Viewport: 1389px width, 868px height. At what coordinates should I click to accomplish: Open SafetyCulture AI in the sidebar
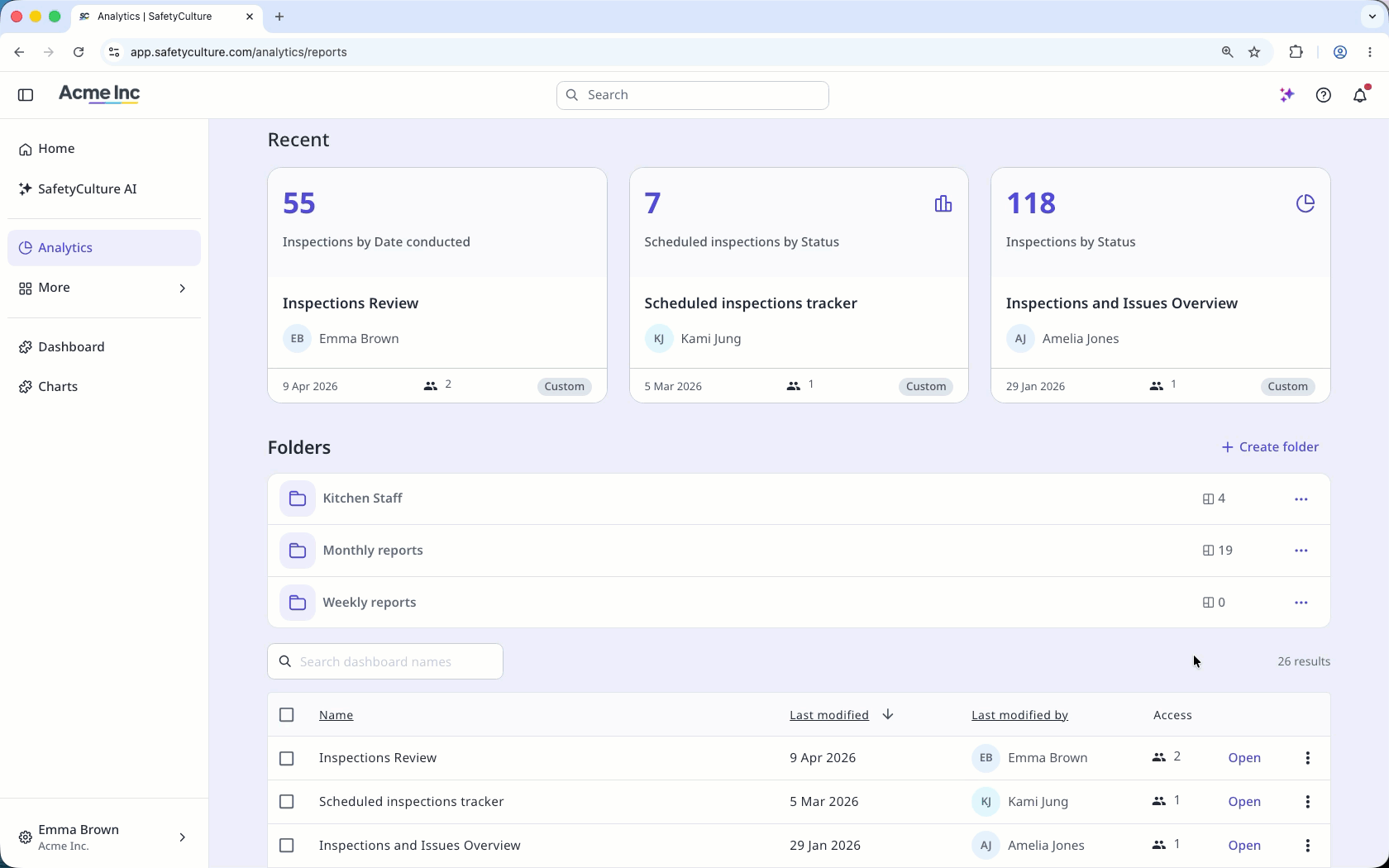(104, 189)
